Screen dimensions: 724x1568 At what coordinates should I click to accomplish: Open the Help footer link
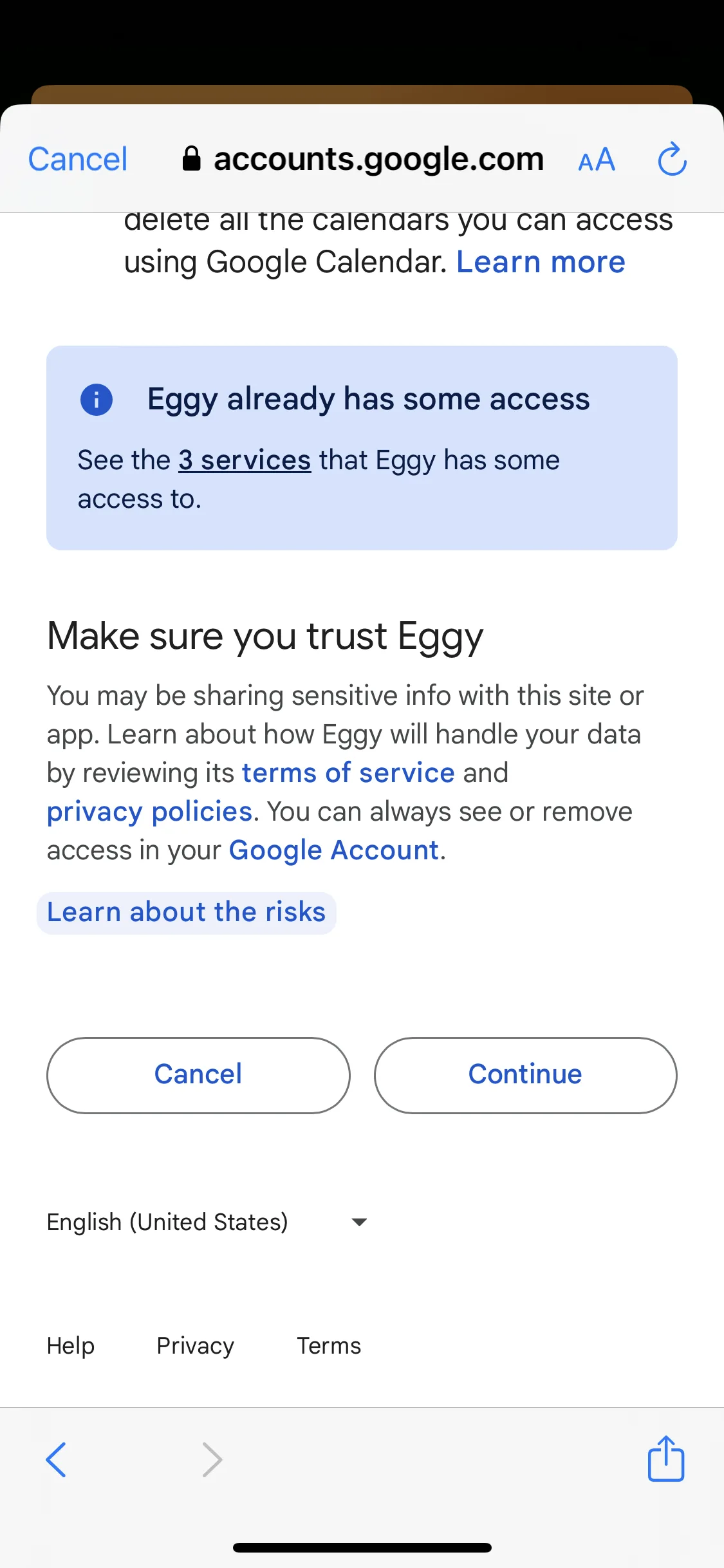point(71,1346)
